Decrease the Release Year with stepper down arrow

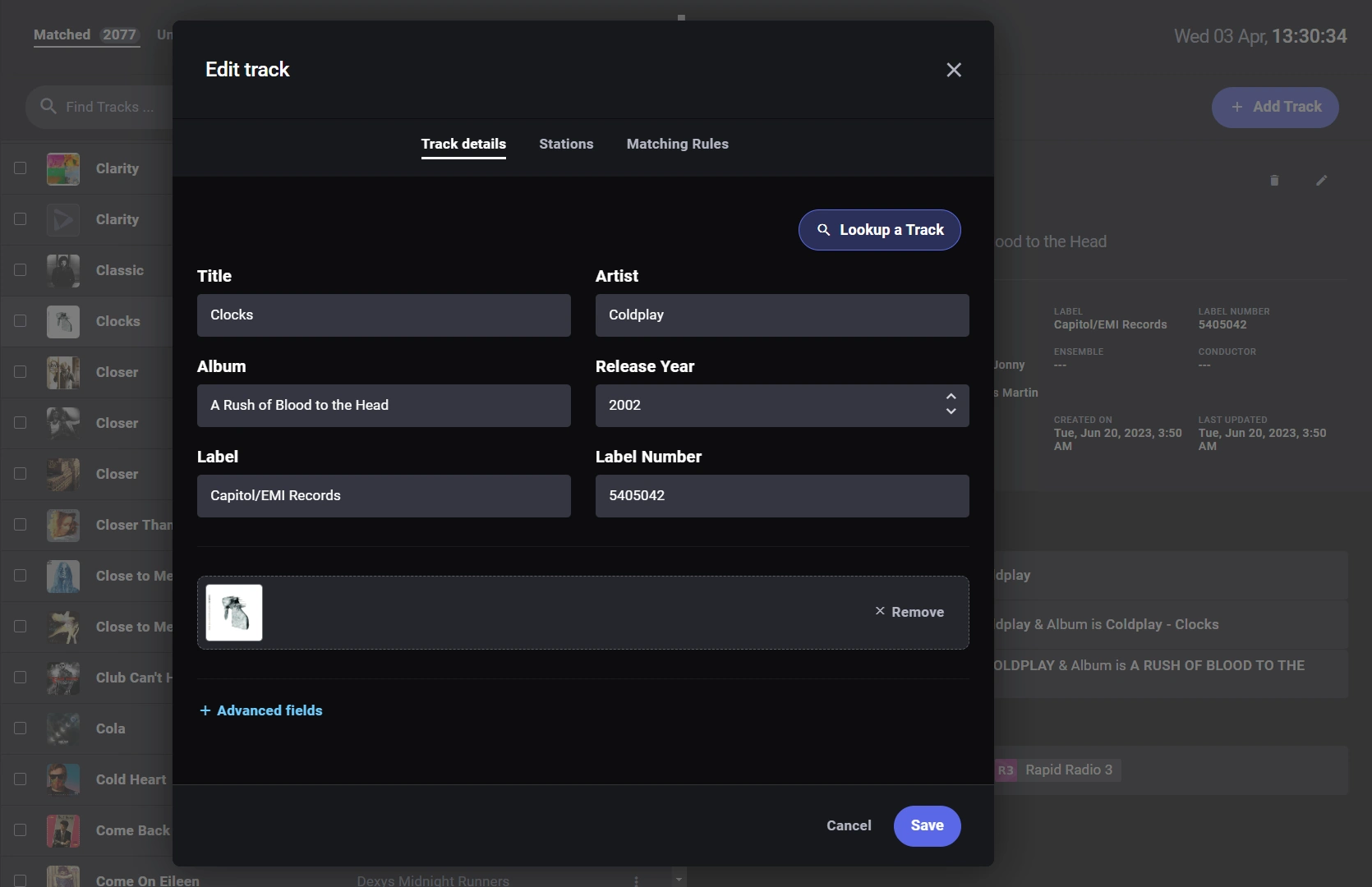coord(951,411)
